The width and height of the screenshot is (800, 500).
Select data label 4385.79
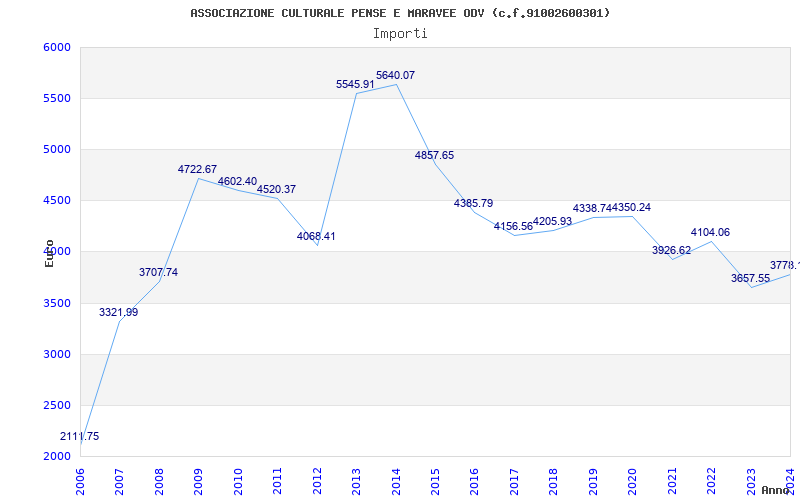pos(473,203)
